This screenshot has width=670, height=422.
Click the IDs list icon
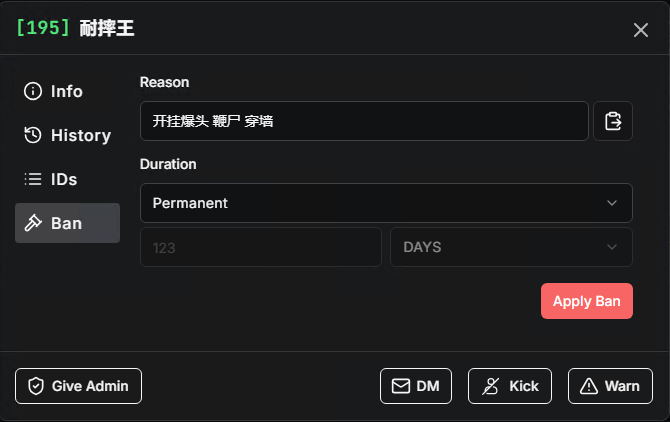(x=33, y=179)
